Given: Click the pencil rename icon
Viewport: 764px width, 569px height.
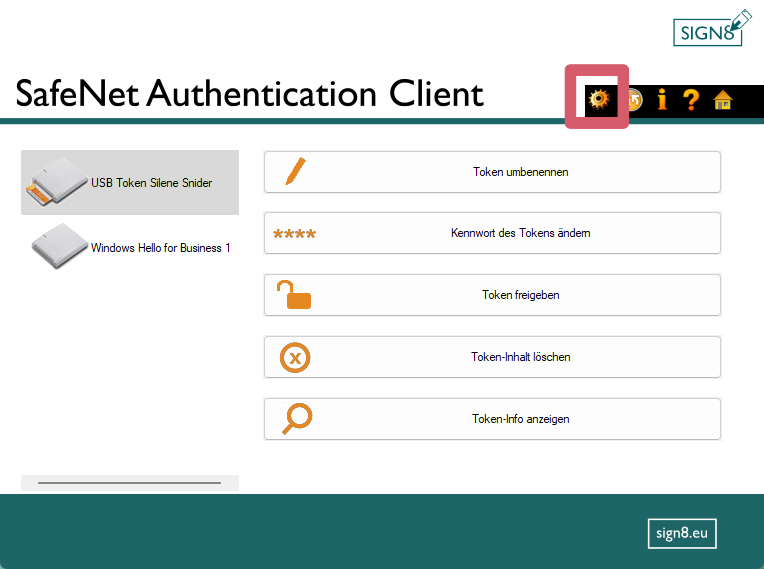Looking at the screenshot, I should (x=295, y=171).
